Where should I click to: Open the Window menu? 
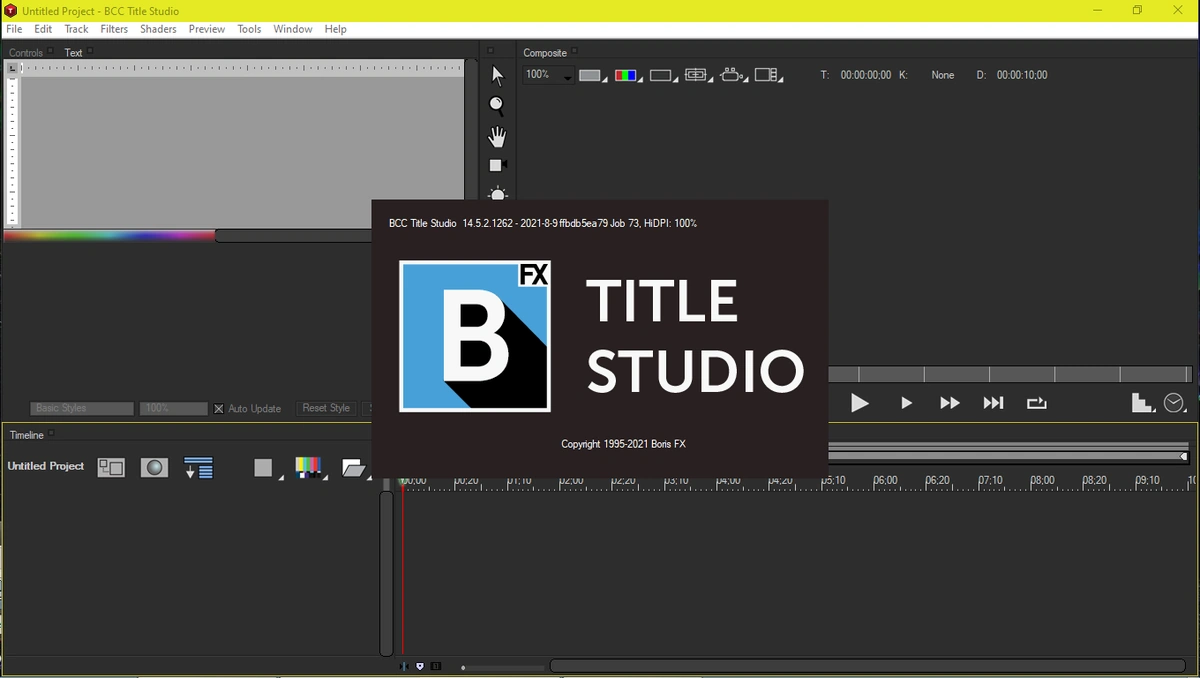(293, 29)
